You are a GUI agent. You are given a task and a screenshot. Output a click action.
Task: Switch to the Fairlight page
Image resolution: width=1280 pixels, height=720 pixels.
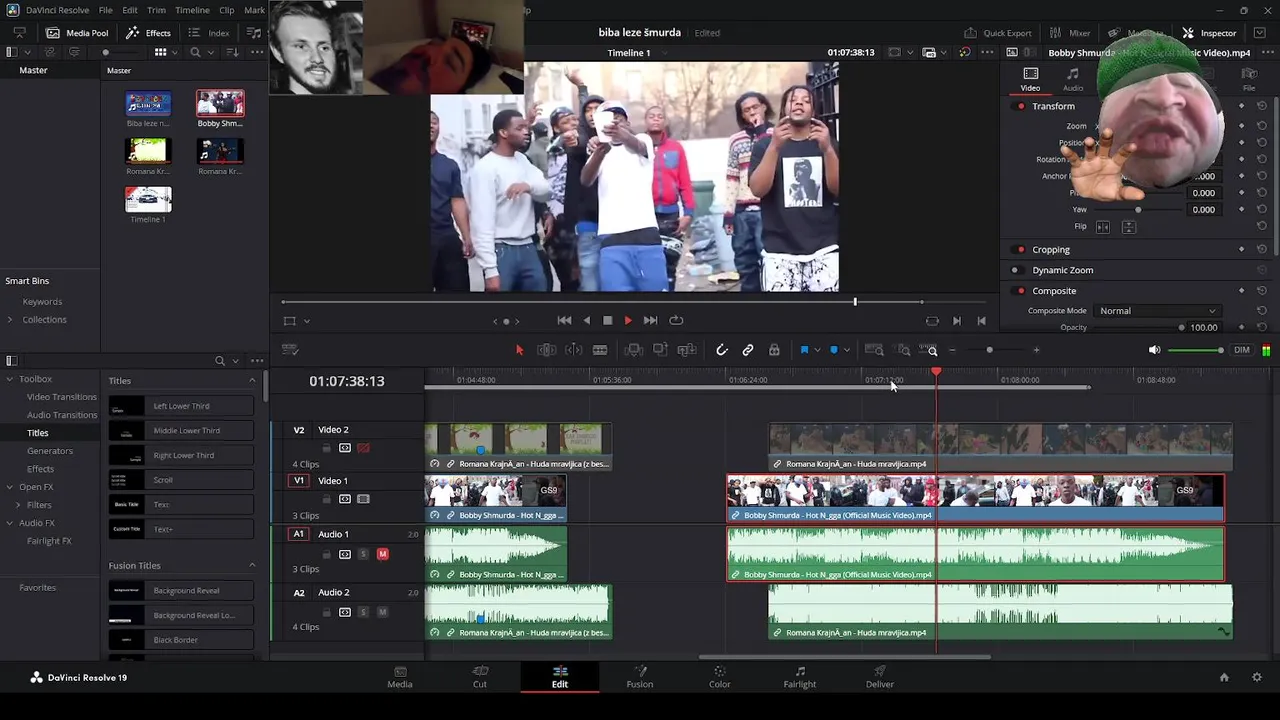(799, 677)
